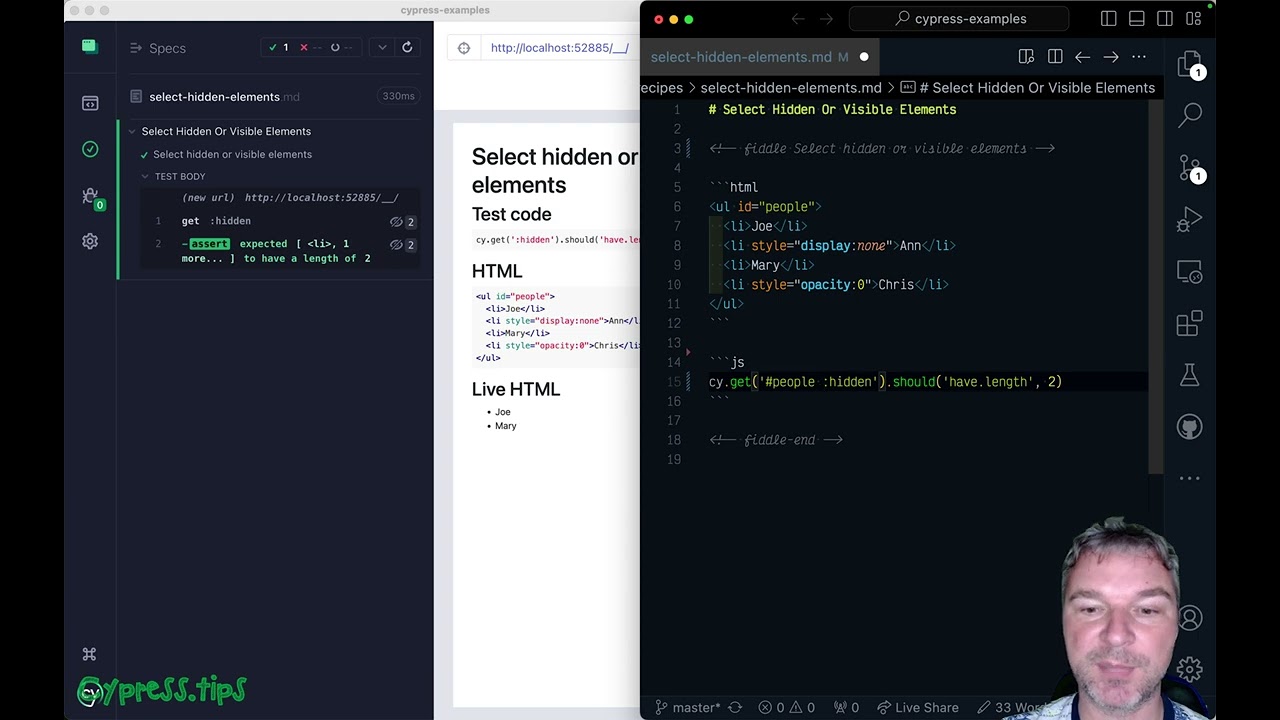Open Source Control view in the activity bar
The width and height of the screenshot is (1280, 720).
pyautogui.click(x=1190, y=168)
